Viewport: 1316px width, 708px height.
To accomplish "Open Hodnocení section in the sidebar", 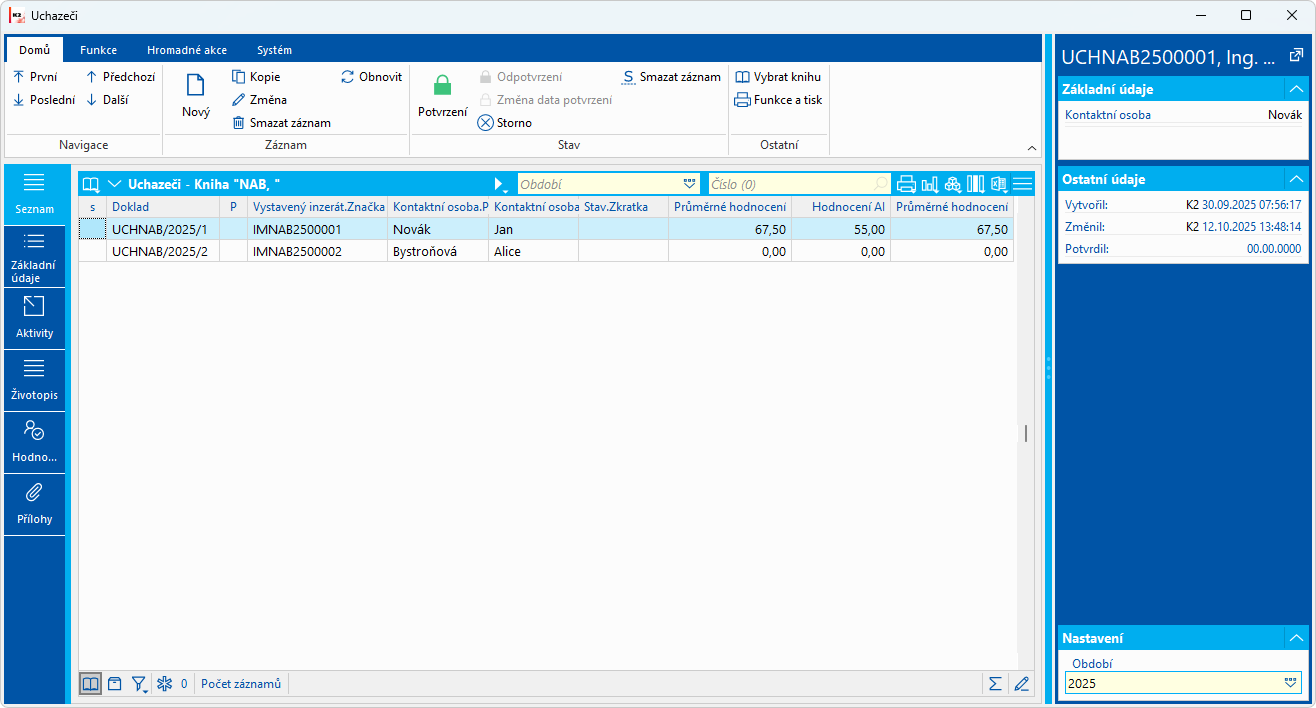I will pos(34,442).
